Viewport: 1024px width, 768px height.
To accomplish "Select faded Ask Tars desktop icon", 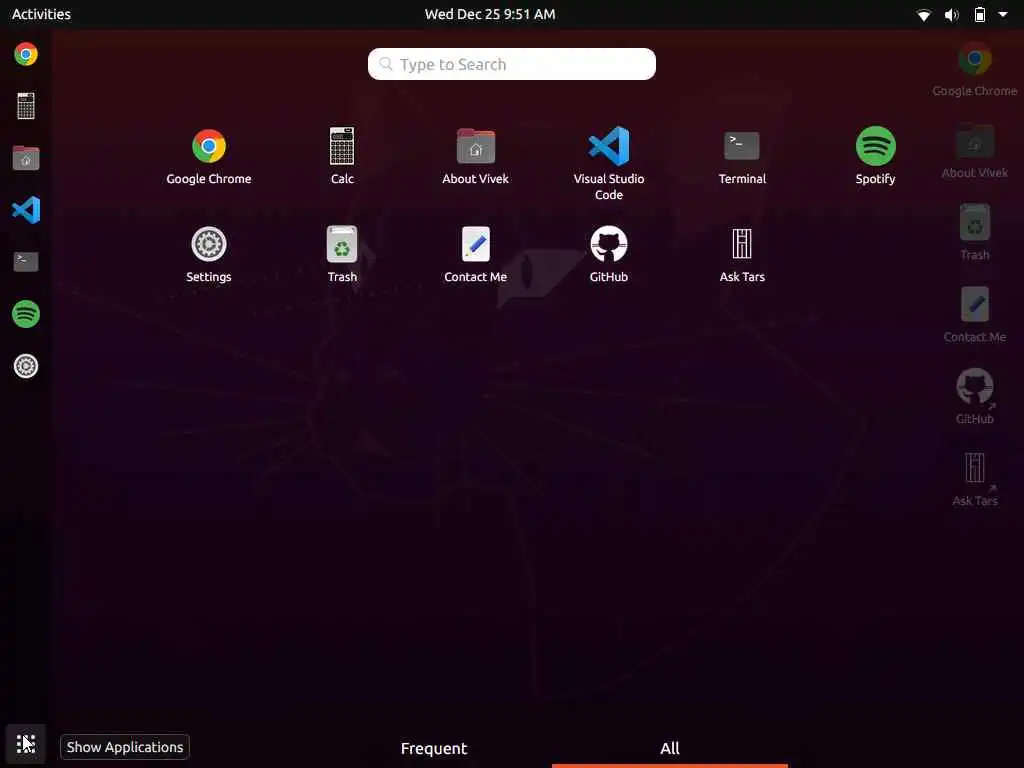I will pos(974,479).
